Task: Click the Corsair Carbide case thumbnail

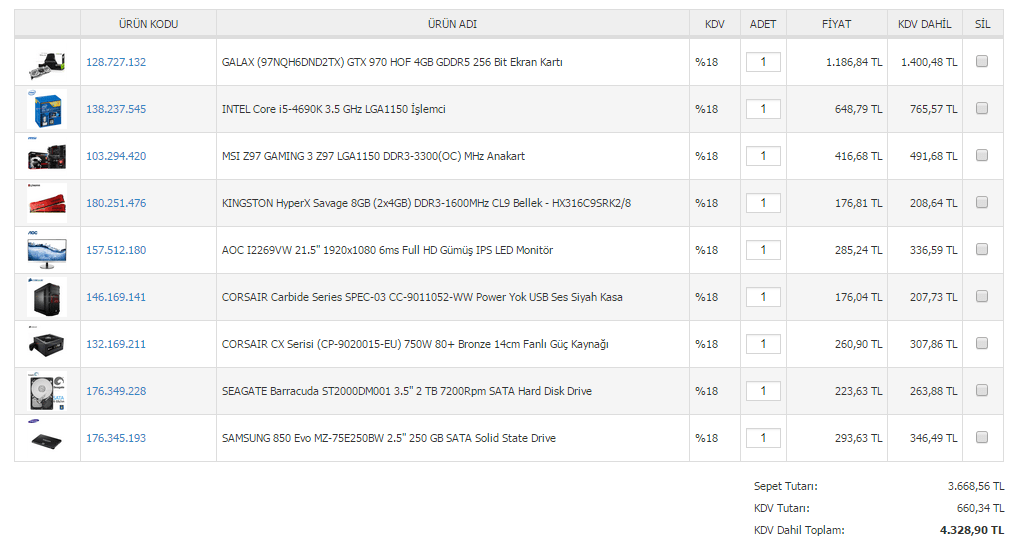Action: pyautogui.click(x=47, y=297)
